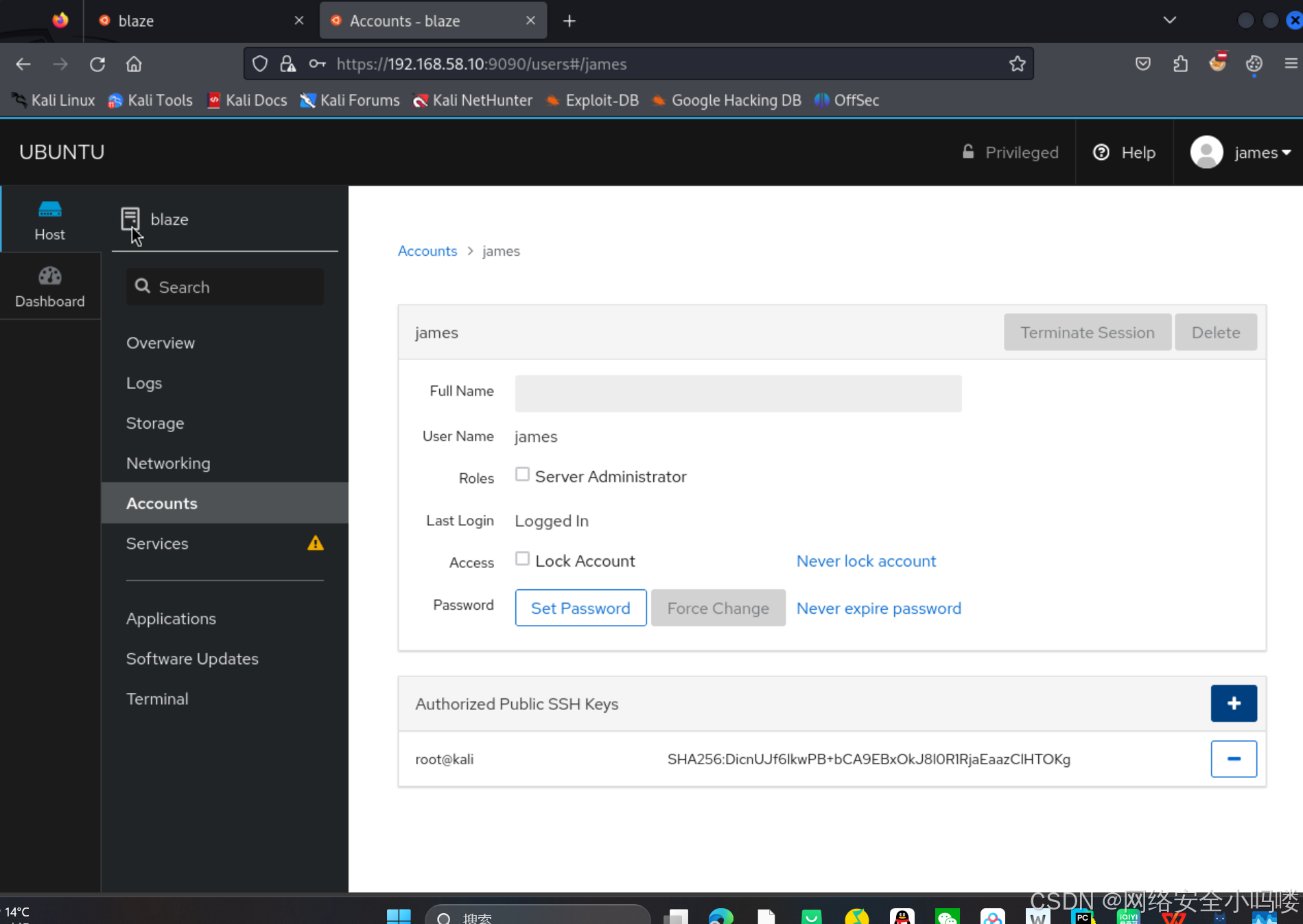
Task: Open Services in the sidebar
Action: click(157, 543)
